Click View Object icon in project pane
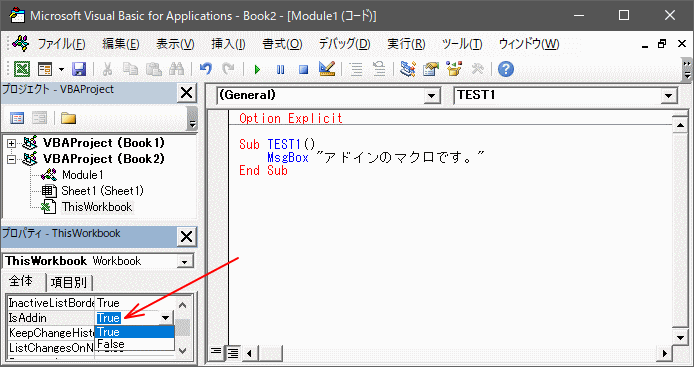 tap(39, 118)
